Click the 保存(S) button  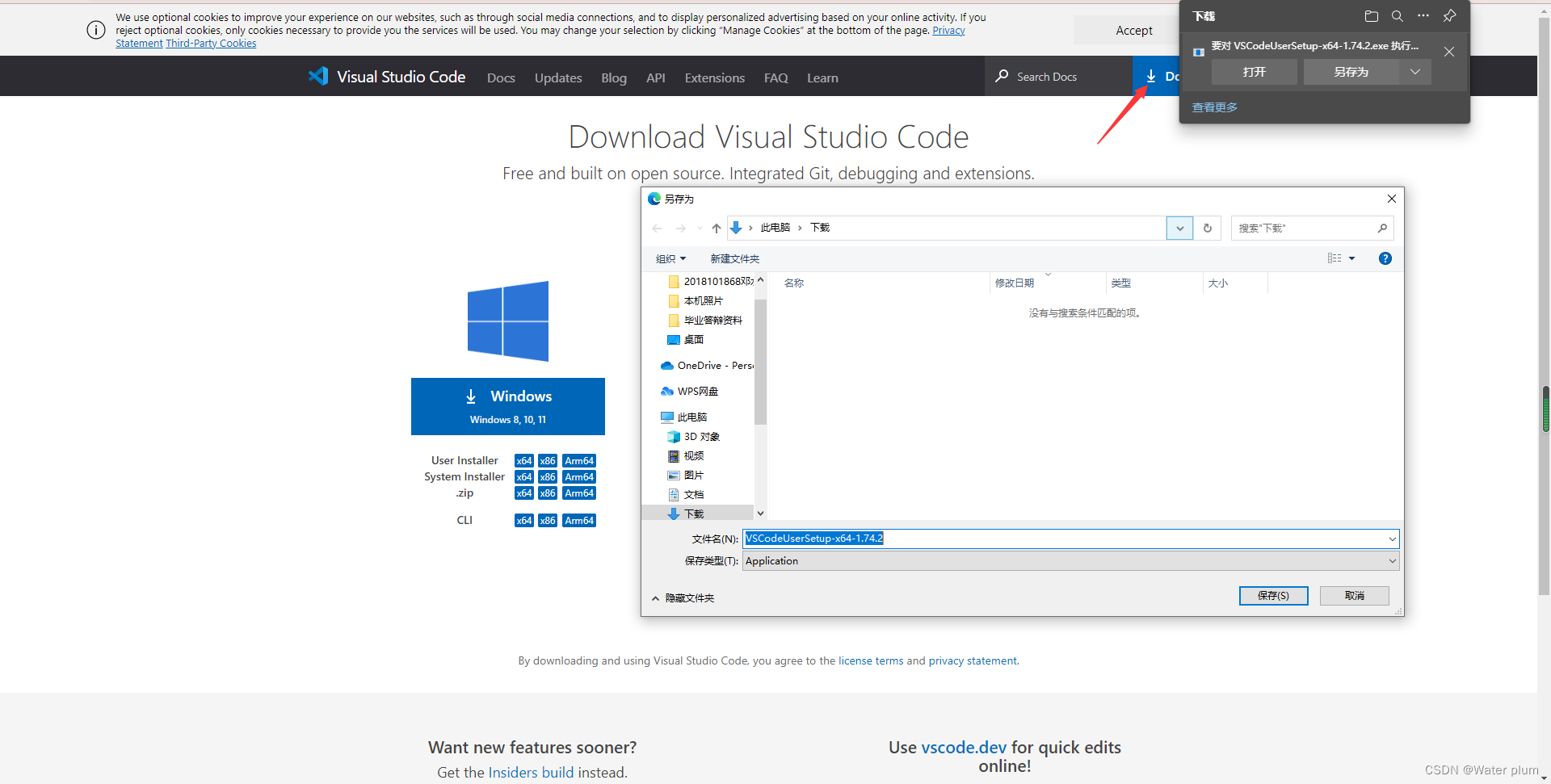point(1273,596)
